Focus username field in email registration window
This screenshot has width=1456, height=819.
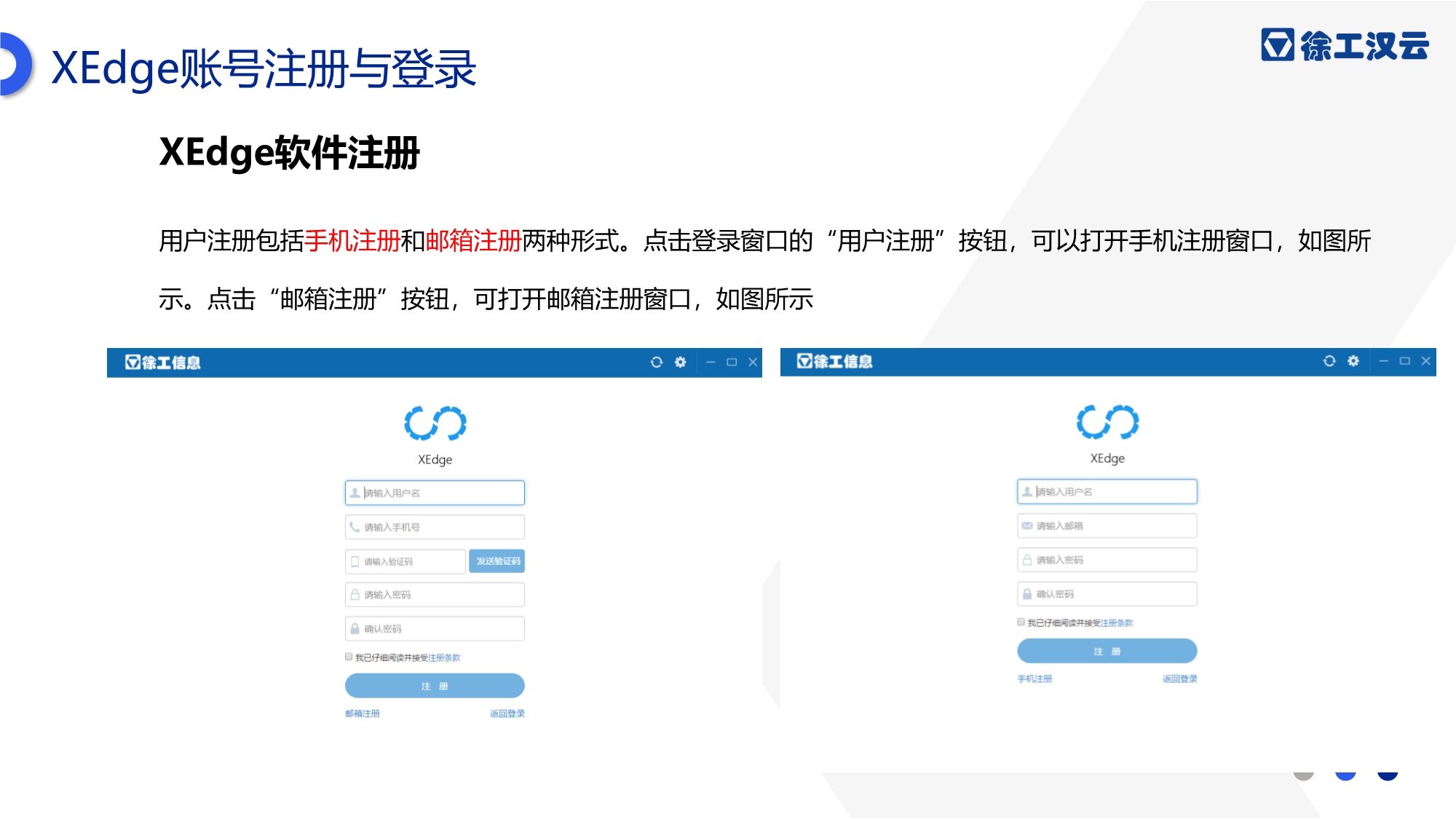[x=1107, y=491]
